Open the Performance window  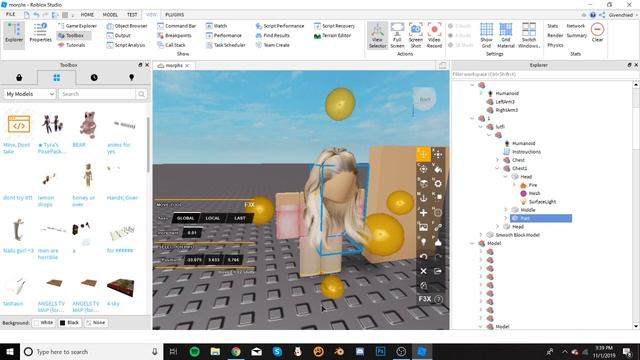[x=224, y=36]
